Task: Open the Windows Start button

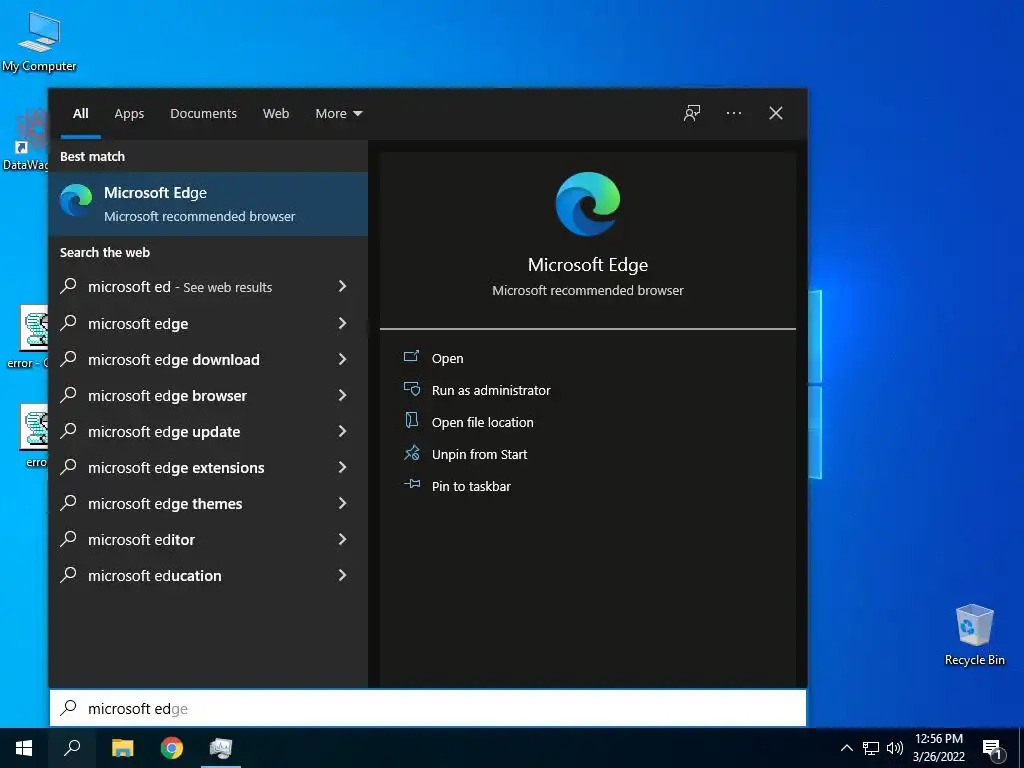Action: pyautogui.click(x=24, y=748)
